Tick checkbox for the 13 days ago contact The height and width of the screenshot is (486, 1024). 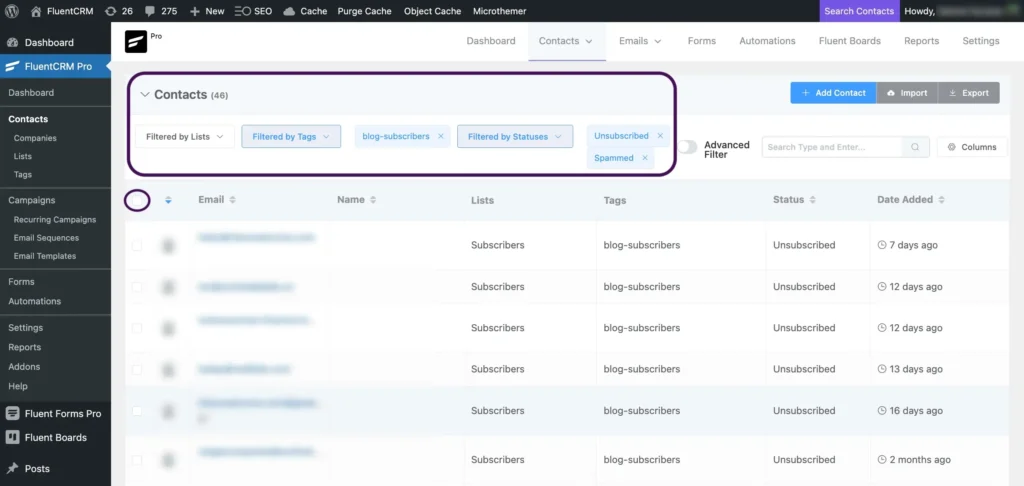pyautogui.click(x=137, y=370)
